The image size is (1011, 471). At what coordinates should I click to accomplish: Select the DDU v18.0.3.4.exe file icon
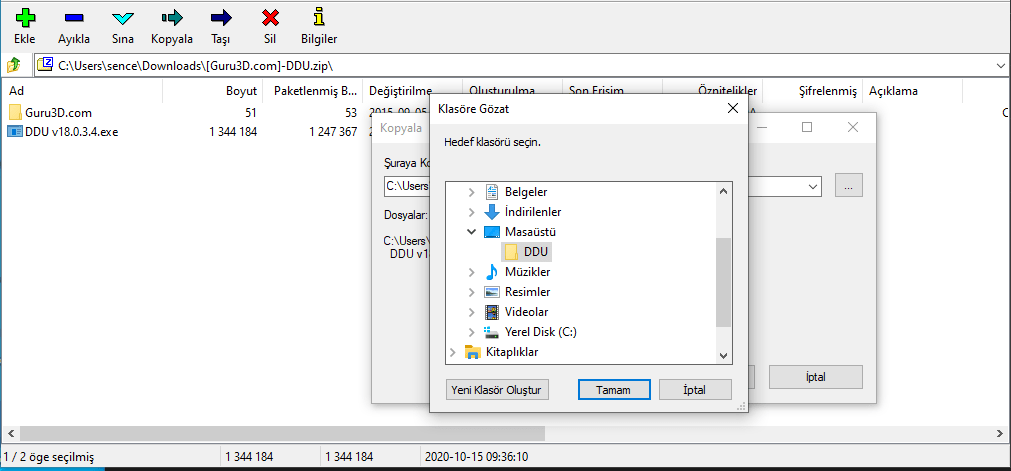[x=15, y=132]
